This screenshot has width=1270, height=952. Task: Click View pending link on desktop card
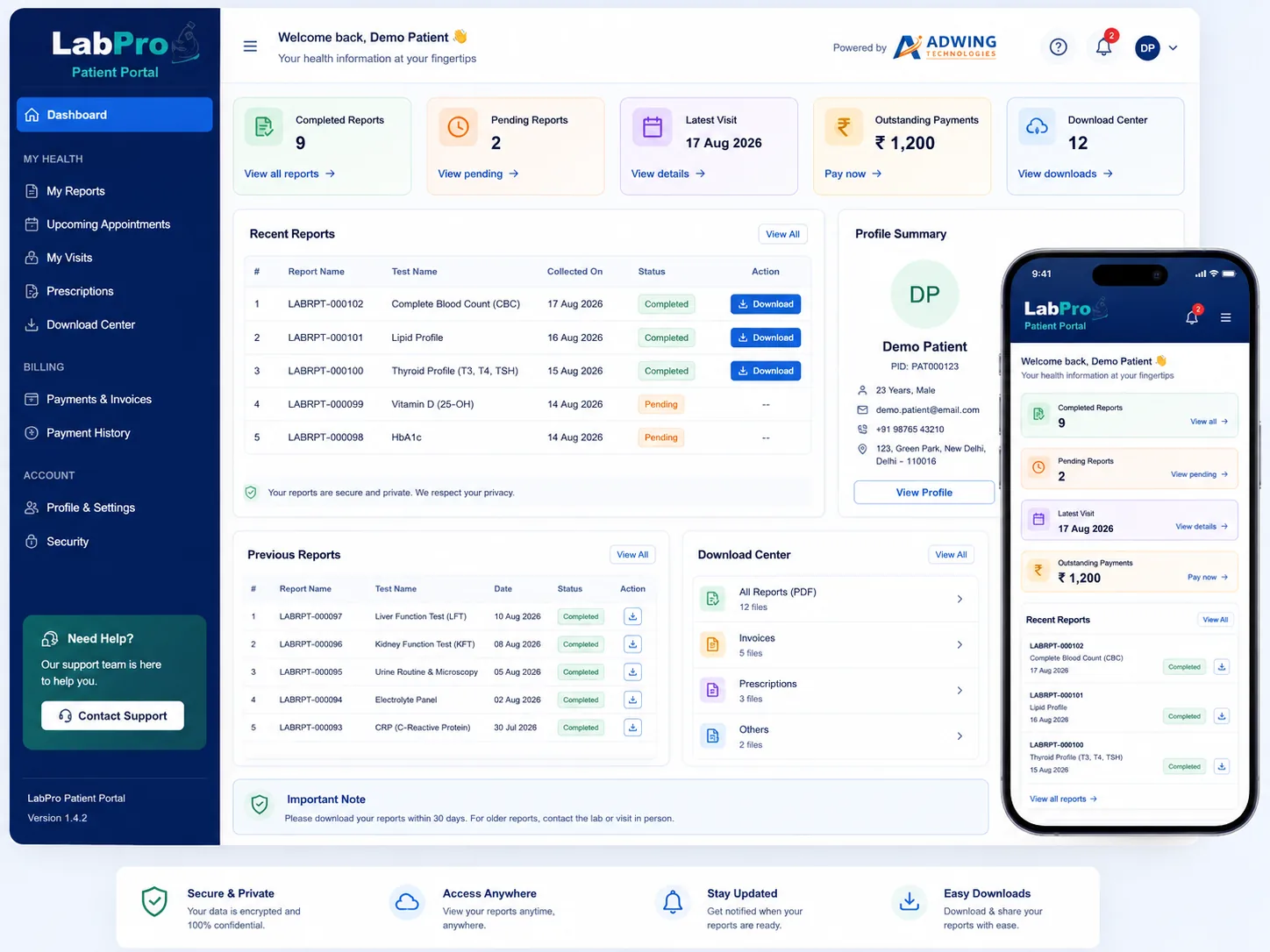click(x=478, y=174)
